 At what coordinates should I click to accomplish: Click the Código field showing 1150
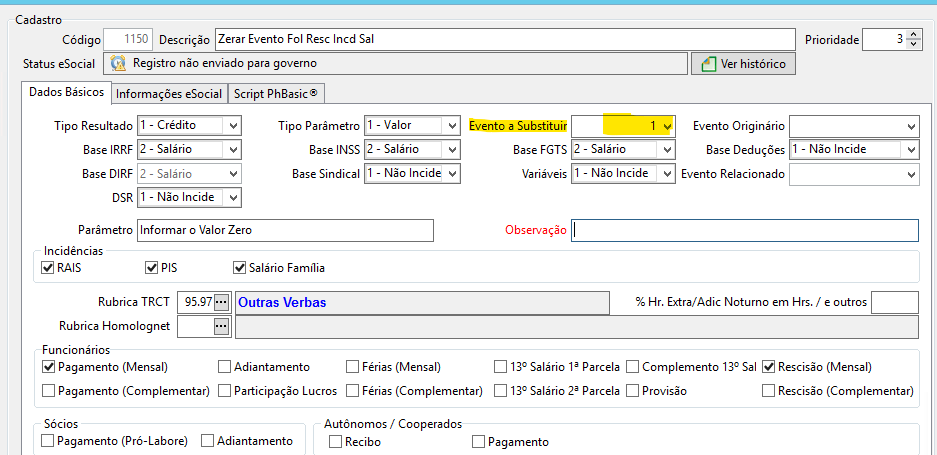128,39
